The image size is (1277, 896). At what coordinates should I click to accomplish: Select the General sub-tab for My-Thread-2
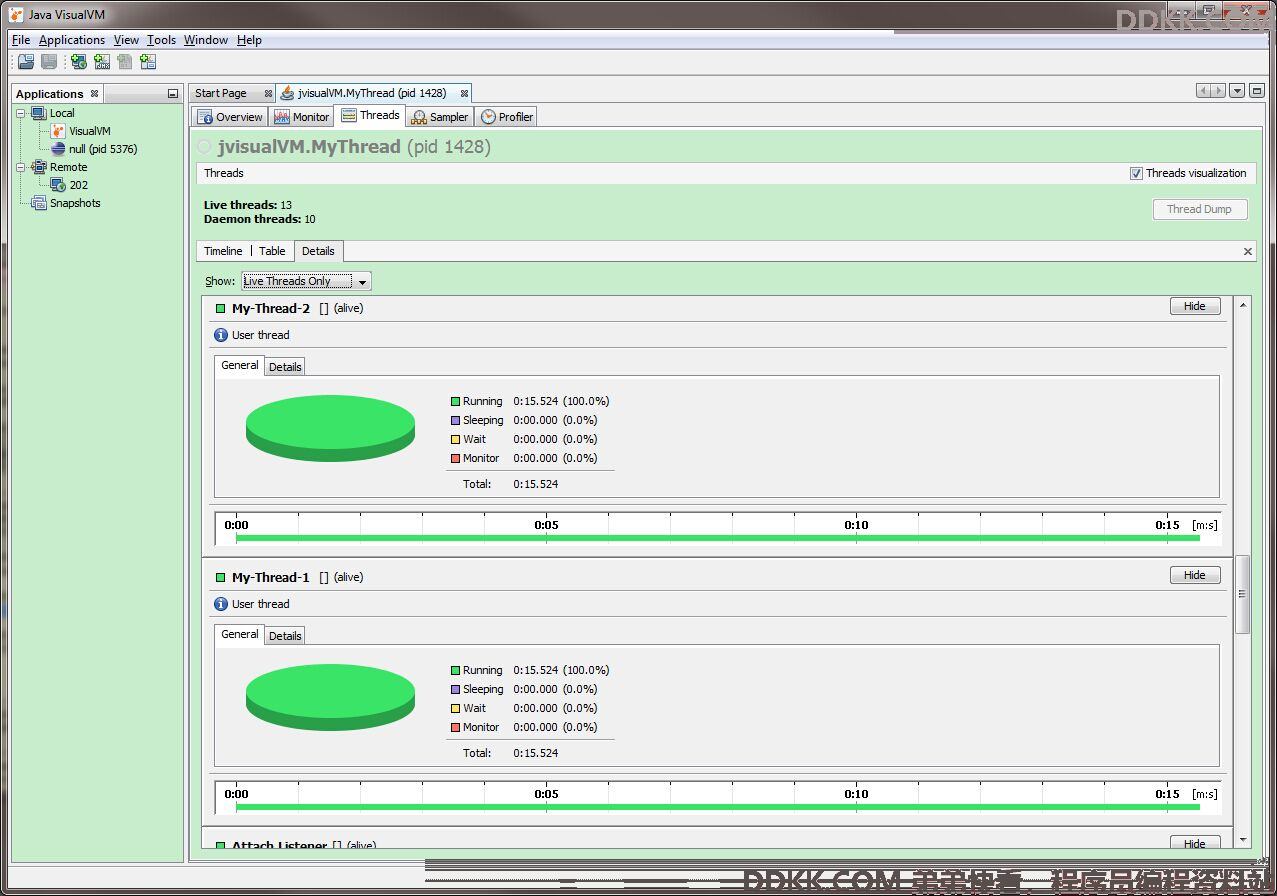[x=240, y=366]
